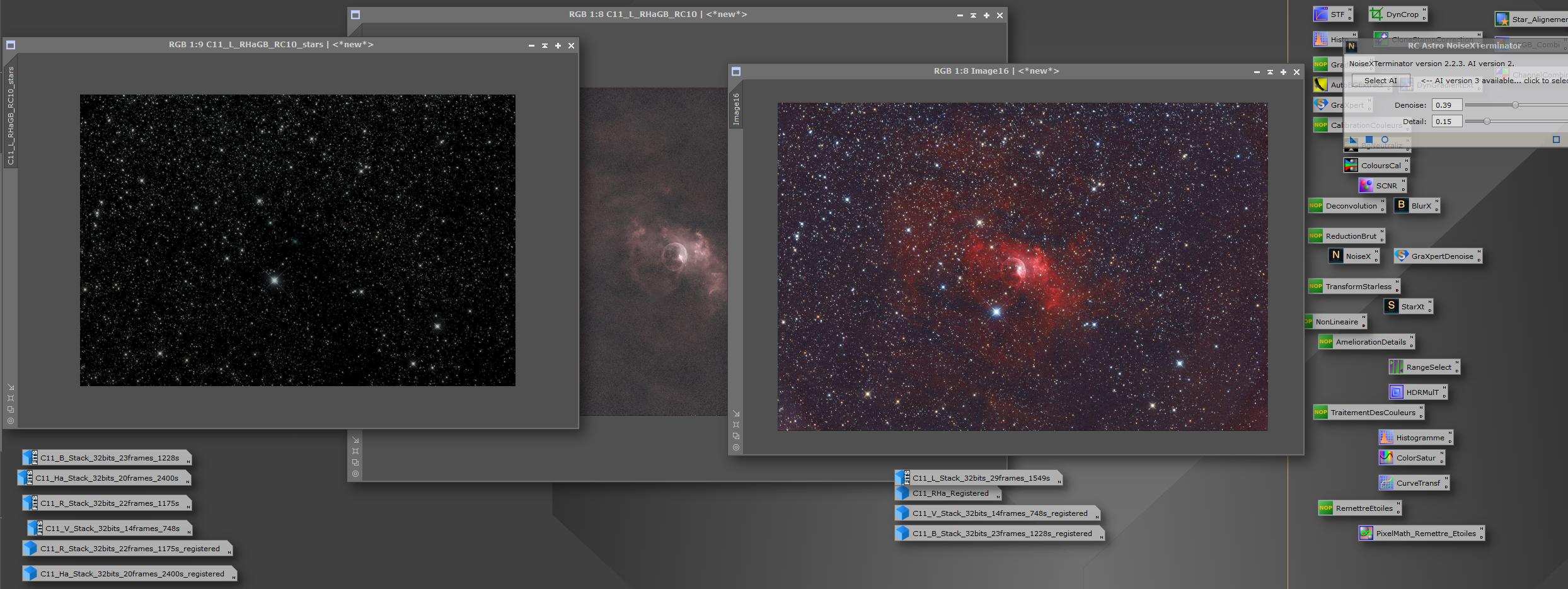
Task: Select the STF process icon
Action: [1332, 14]
